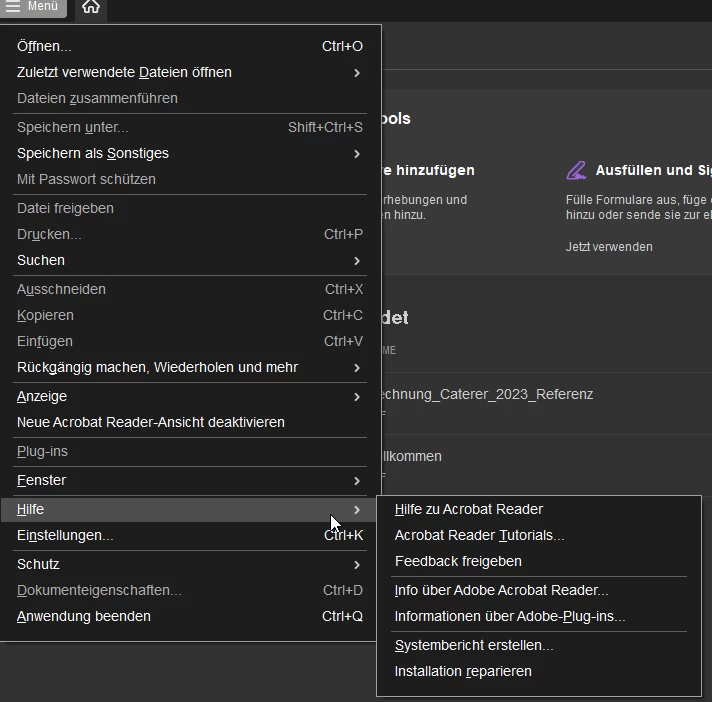Select Feedback freigeben
The width and height of the screenshot is (712, 702).
coord(539,561)
